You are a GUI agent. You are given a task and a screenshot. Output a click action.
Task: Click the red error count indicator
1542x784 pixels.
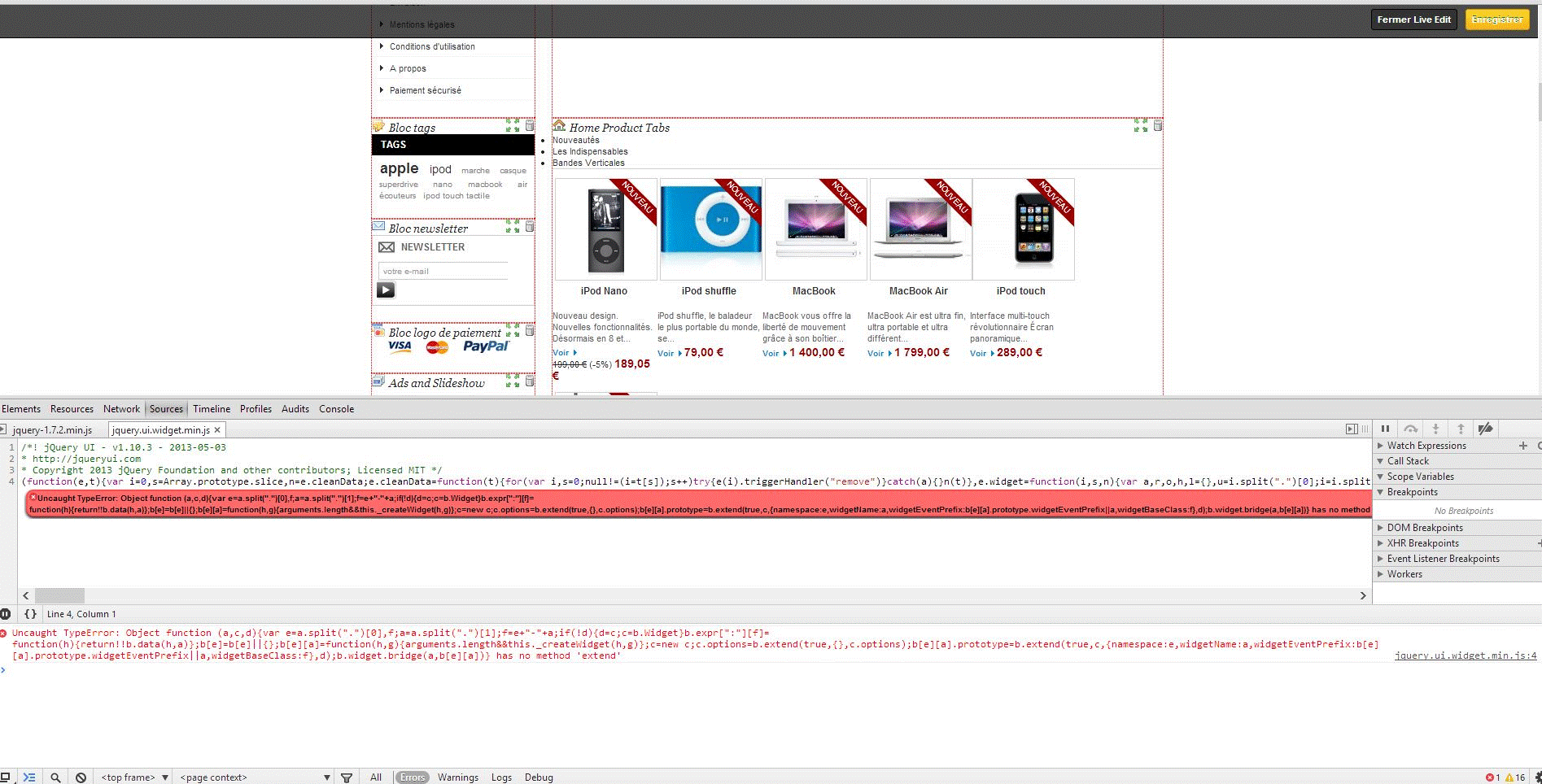(1492, 777)
